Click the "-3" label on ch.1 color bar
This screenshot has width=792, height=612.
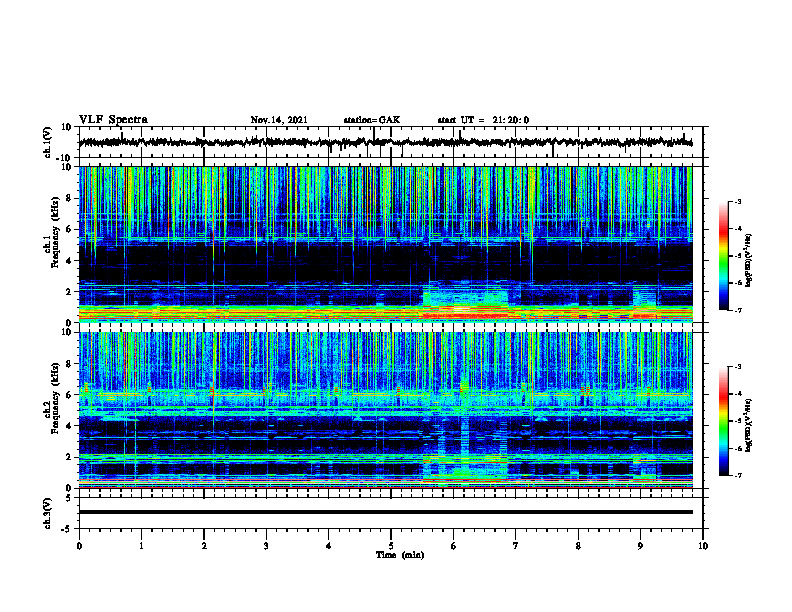pos(737,201)
